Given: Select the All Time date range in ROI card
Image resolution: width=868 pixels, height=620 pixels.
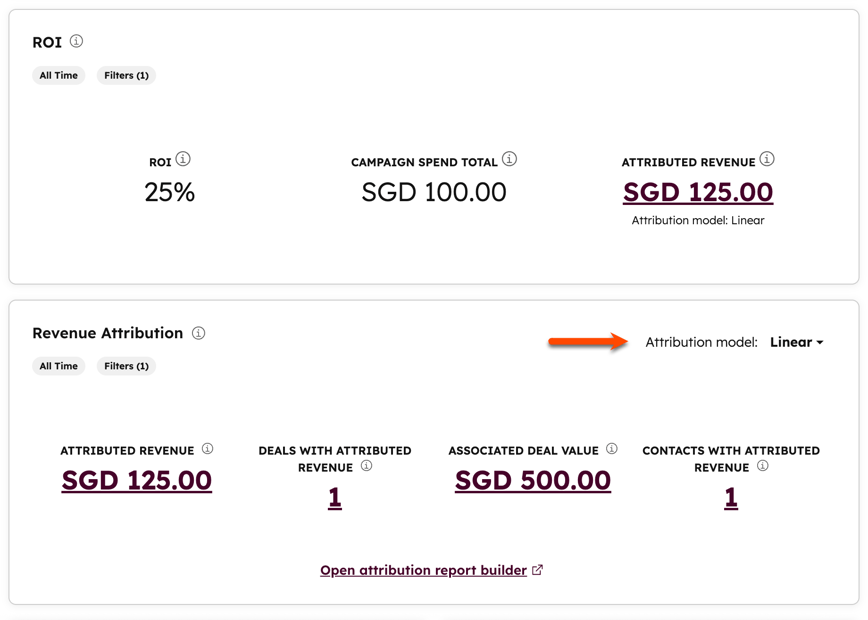Looking at the screenshot, I should (58, 75).
